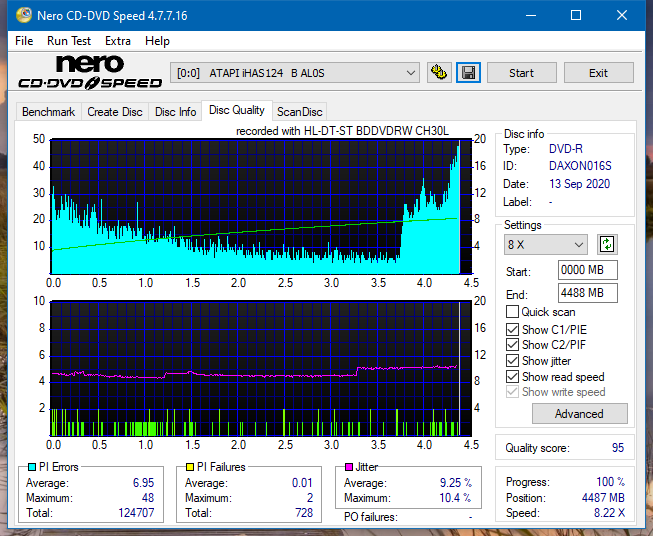Enable the Quick scan checkbox

click(x=512, y=312)
